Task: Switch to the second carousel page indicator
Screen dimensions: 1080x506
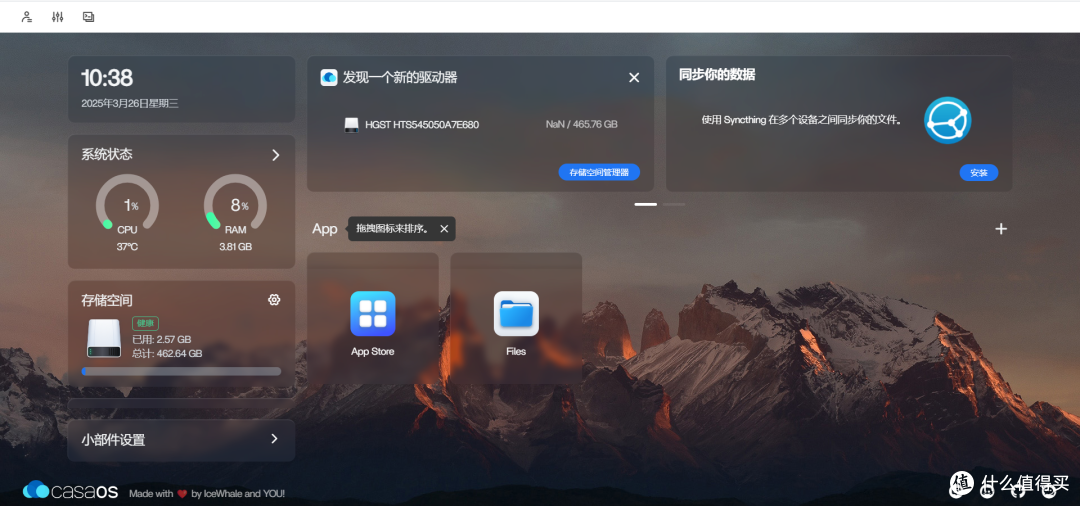Action: [x=674, y=204]
